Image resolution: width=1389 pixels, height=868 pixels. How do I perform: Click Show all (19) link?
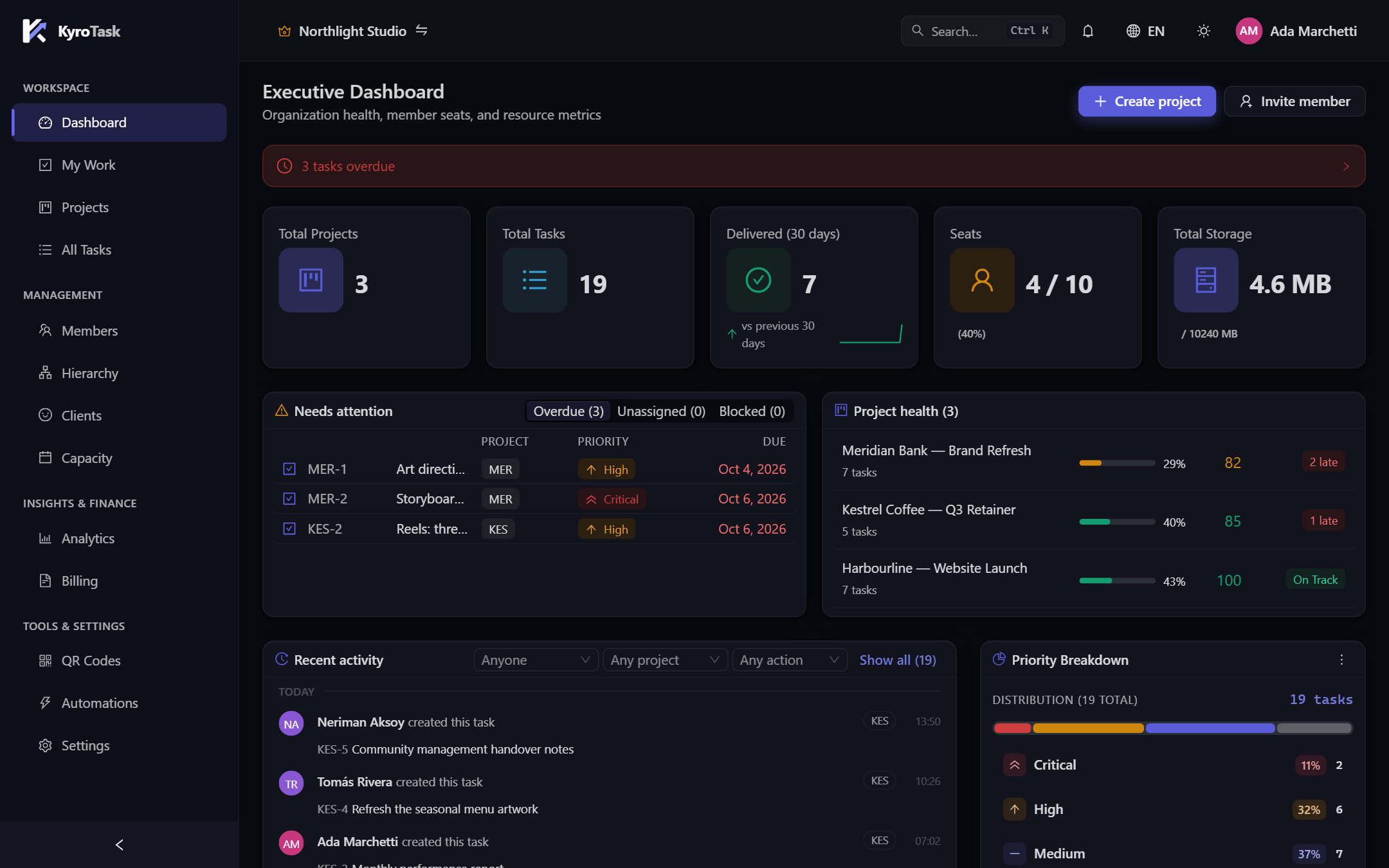898,660
